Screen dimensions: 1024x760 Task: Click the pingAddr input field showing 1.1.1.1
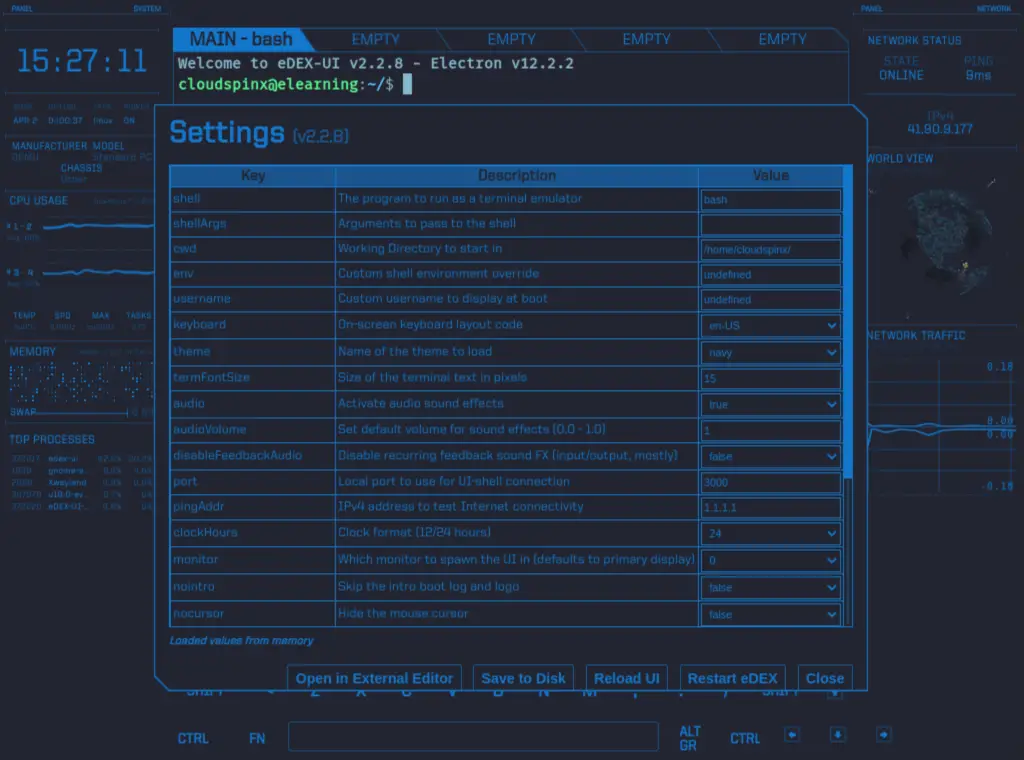(x=769, y=507)
